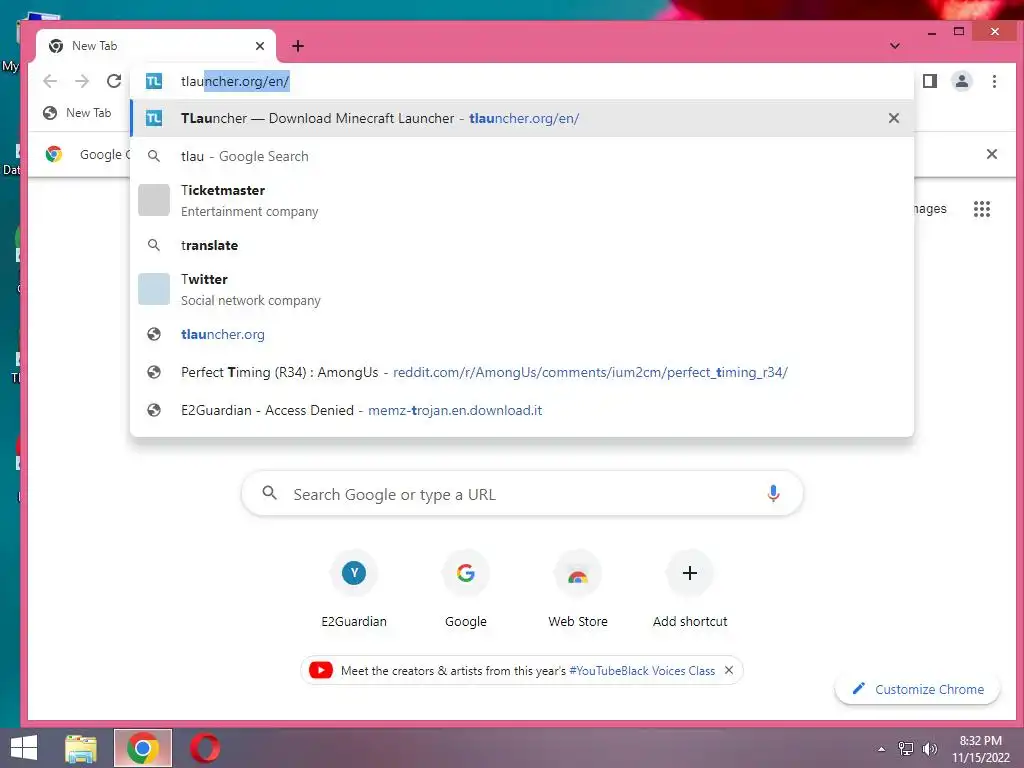1024x768 pixels.
Task: Open the network tray icon
Action: coord(906,749)
